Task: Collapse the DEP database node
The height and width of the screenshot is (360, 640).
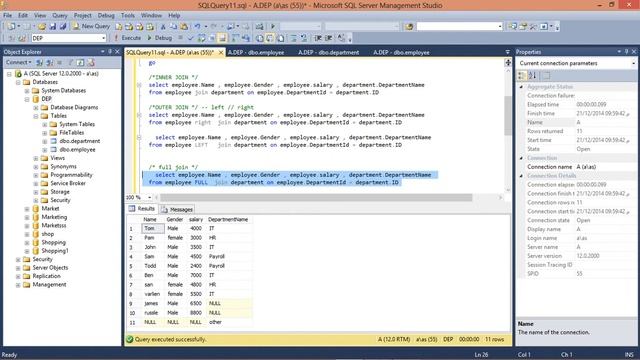Action: [27, 99]
